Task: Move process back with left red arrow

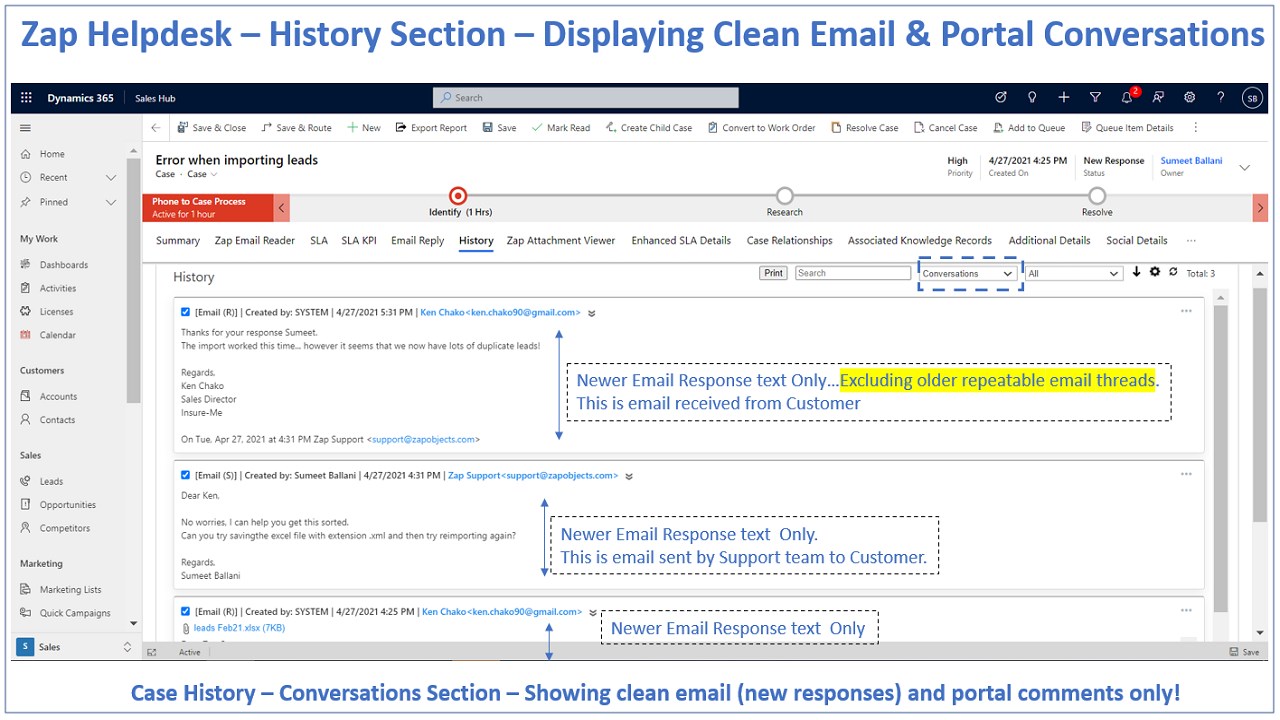Action: tap(282, 207)
